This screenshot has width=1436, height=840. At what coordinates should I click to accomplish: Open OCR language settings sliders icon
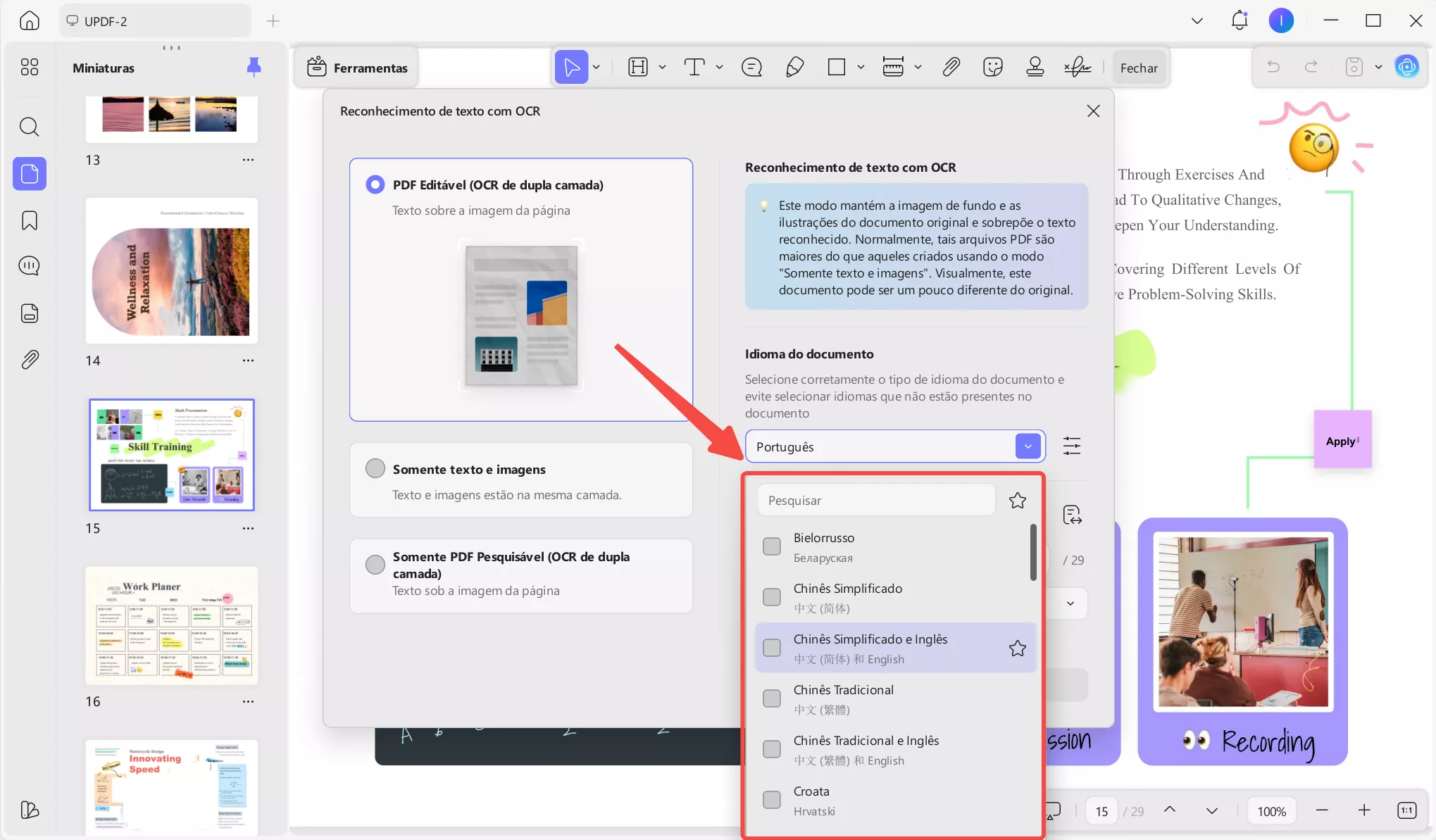[x=1071, y=446]
